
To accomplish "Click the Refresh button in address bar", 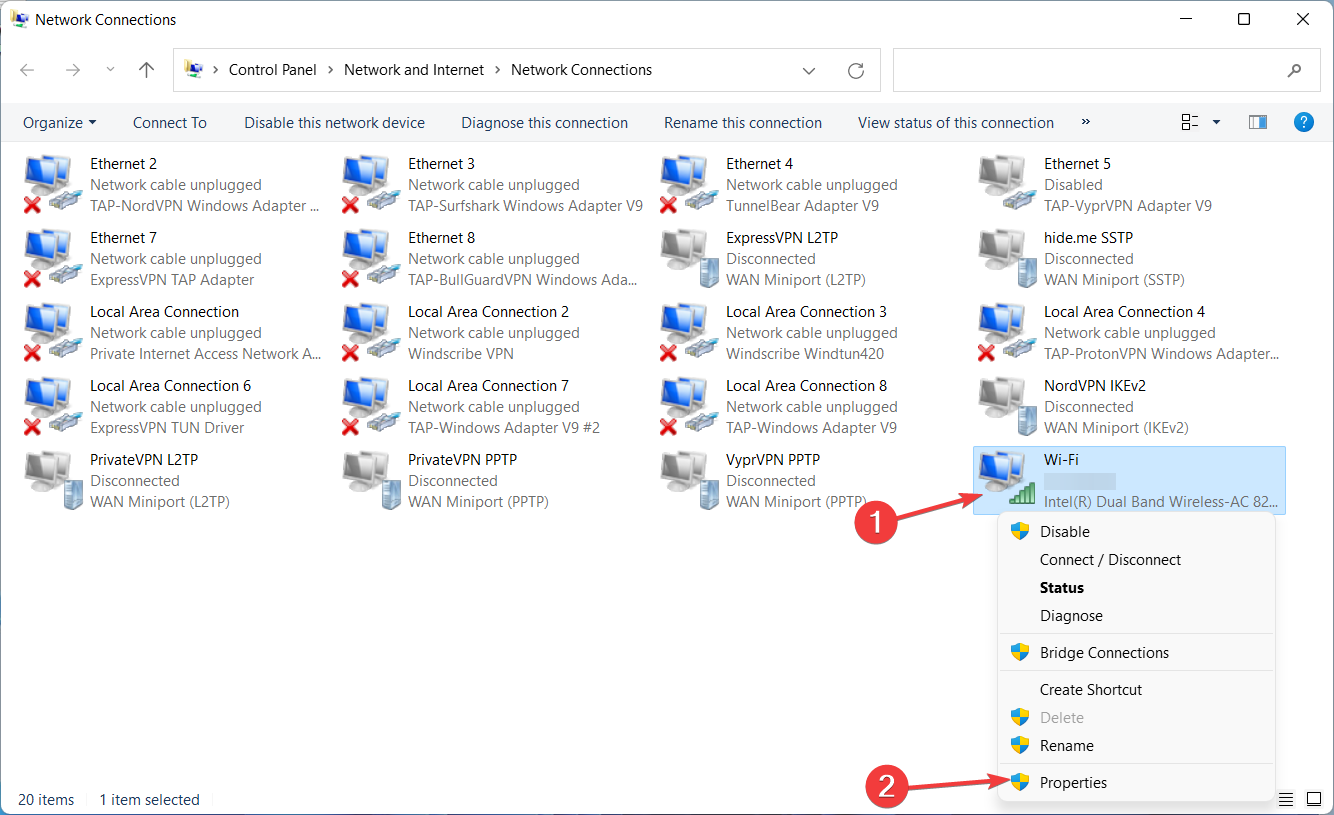I will 855,70.
